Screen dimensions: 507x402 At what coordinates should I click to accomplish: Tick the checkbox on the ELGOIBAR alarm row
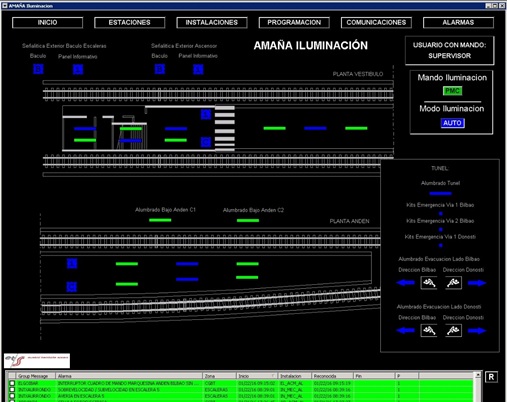coord(12,383)
